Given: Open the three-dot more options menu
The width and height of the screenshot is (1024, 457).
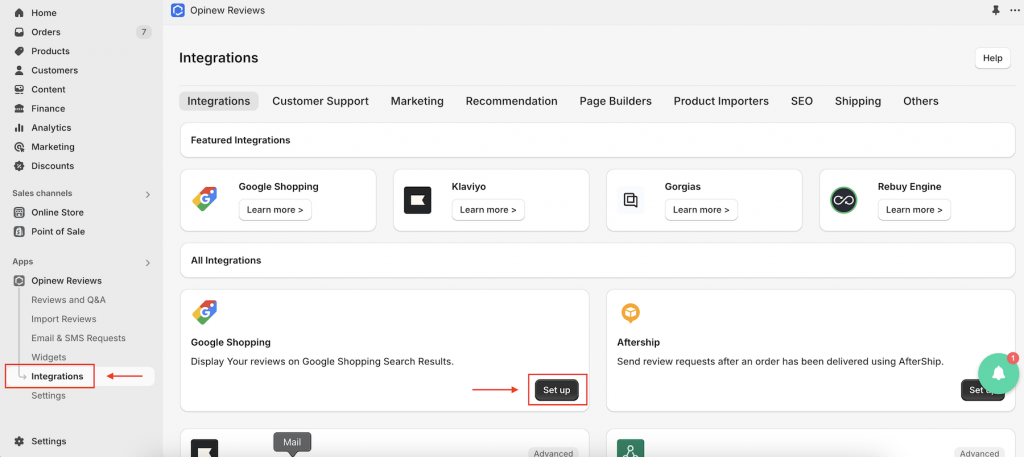Looking at the screenshot, I should (1015, 10).
